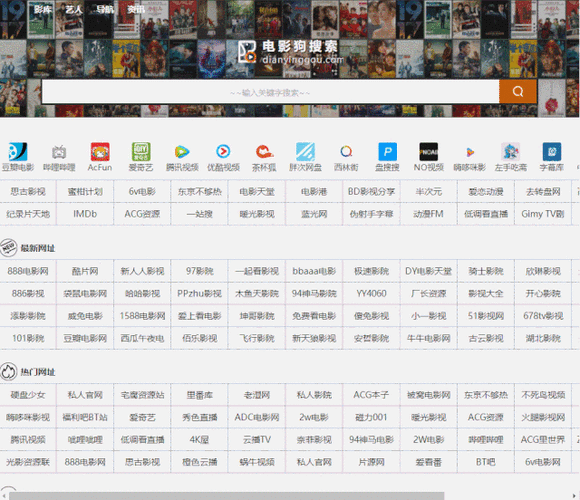The width and height of the screenshot is (580, 500).
Task: Open the 资讯 menu item
Action: [136, 10]
